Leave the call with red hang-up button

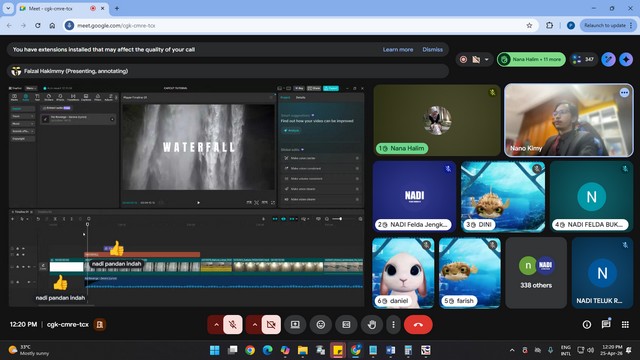[418, 324]
